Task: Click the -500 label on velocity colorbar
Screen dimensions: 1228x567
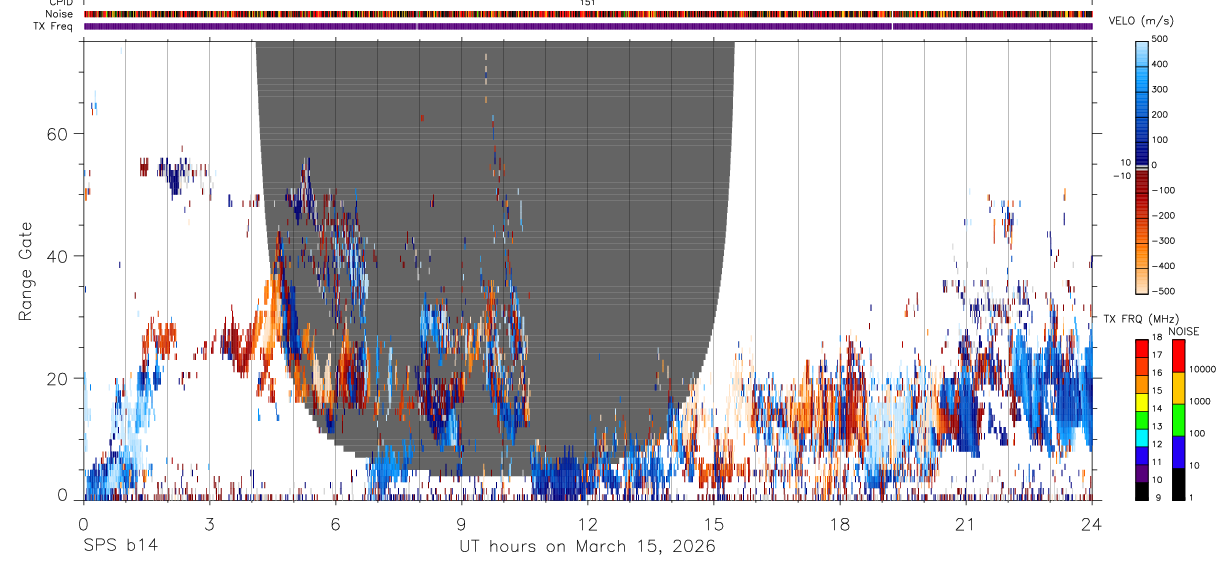Action: coord(1163,291)
